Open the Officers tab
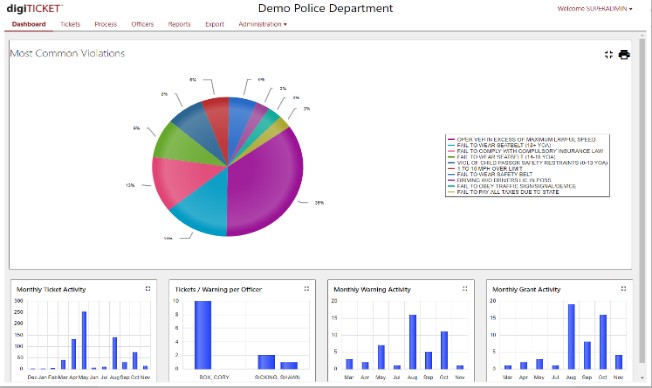This screenshot has width=652, height=388. coord(142,24)
